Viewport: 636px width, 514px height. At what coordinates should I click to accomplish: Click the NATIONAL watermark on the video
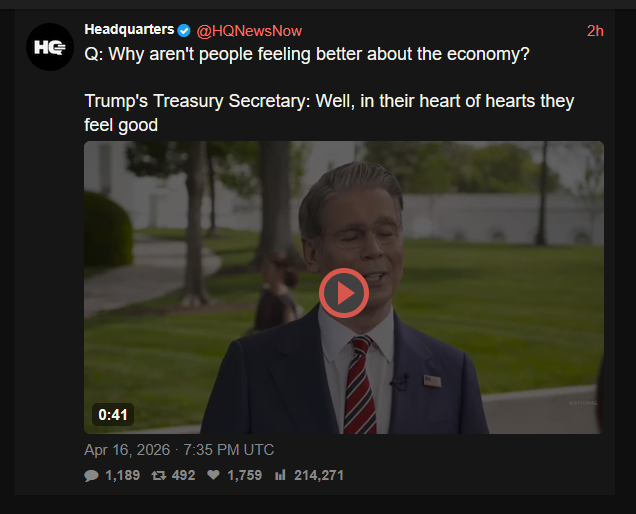pyautogui.click(x=583, y=403)
